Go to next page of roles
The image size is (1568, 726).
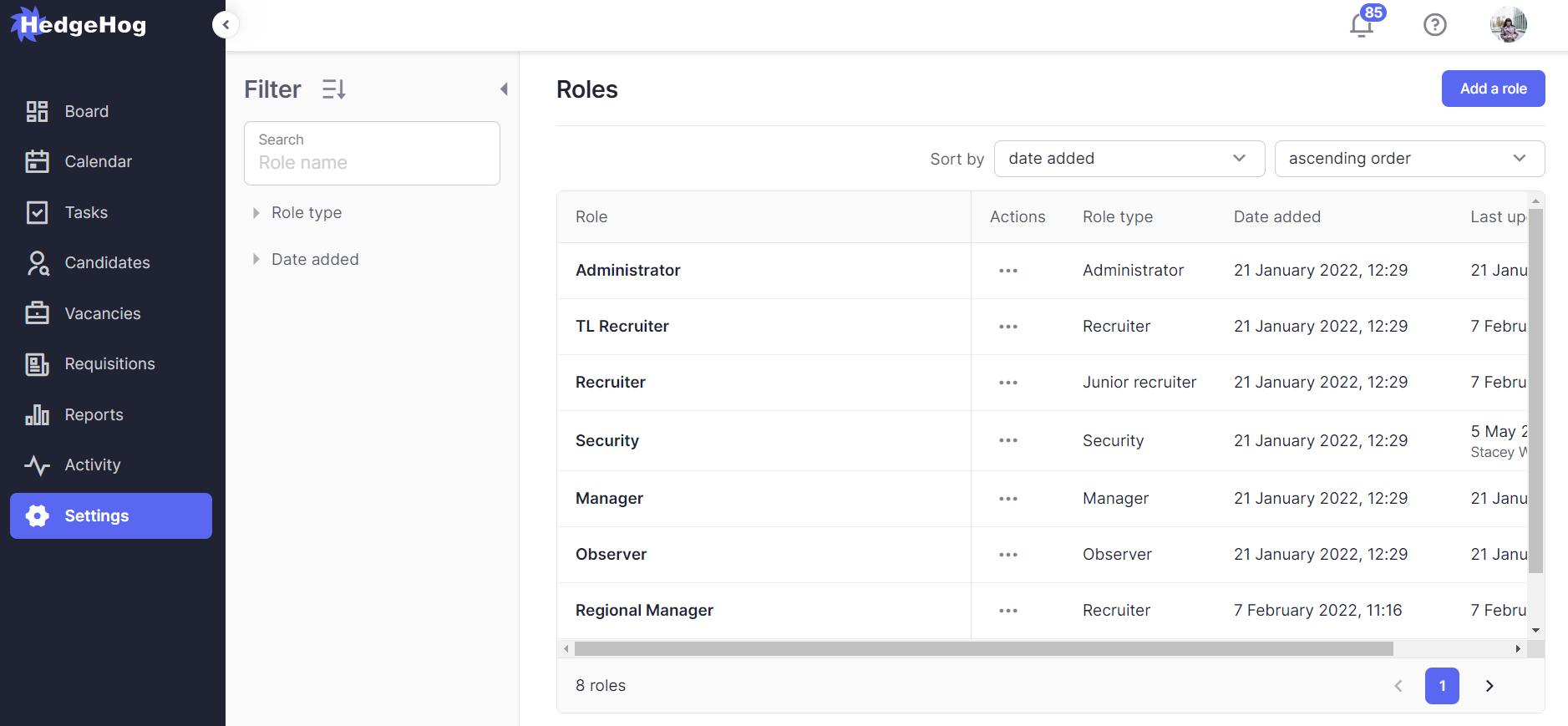[x=1489, y=686]
